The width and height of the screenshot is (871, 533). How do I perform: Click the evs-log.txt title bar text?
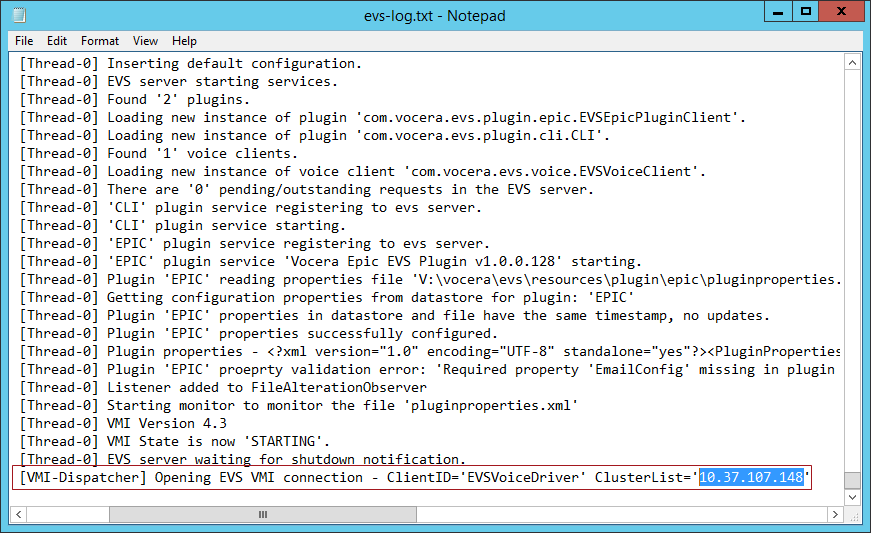435,15
